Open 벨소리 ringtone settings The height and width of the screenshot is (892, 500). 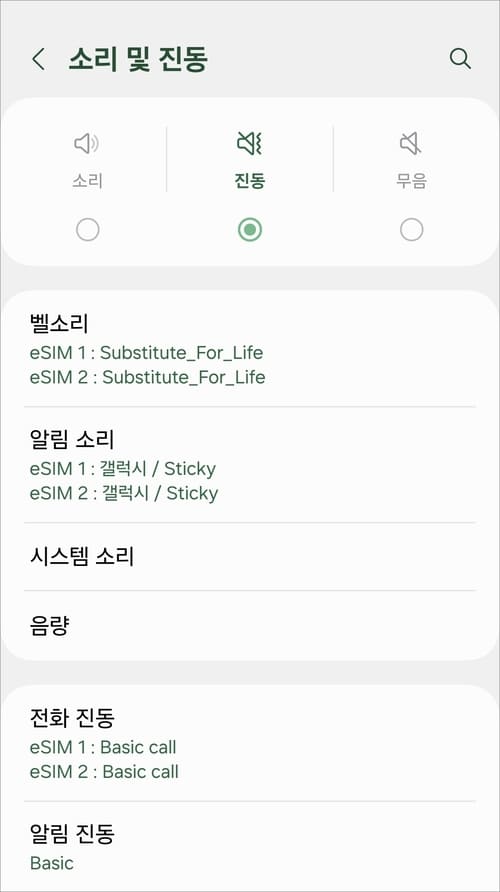[250, 349]
